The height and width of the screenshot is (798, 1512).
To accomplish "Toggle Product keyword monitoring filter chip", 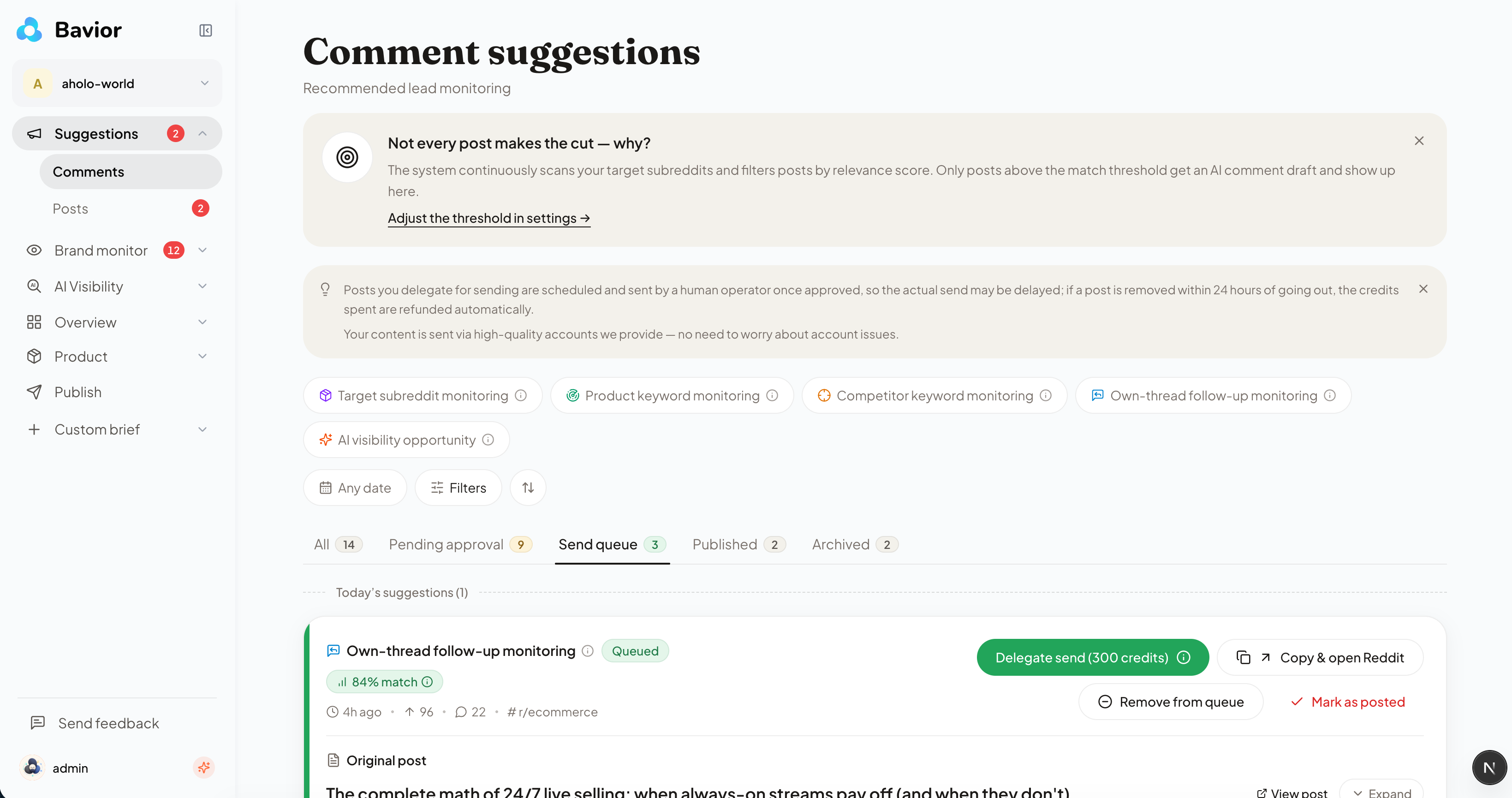I will coord(672,395).
